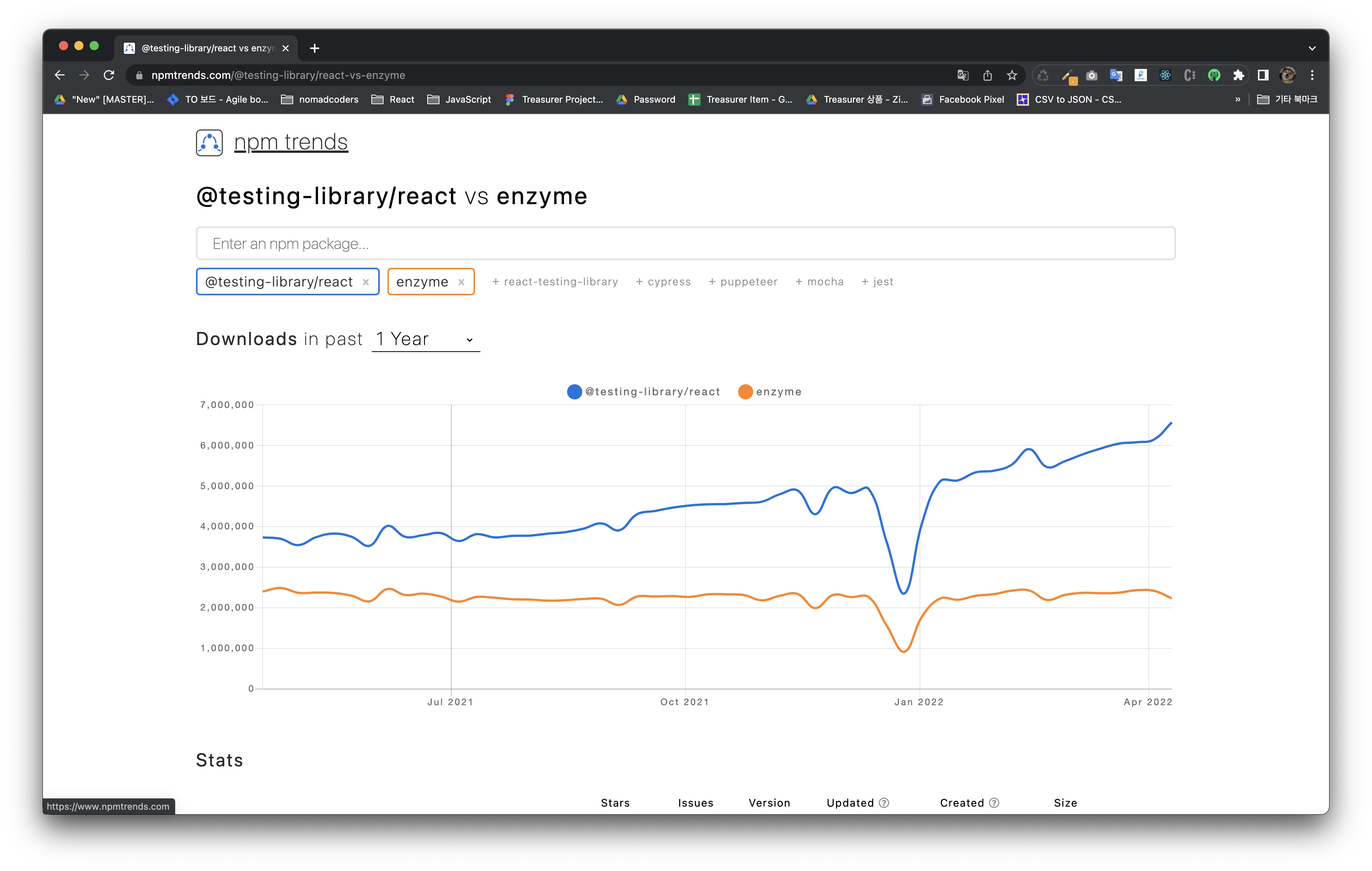Open the ColorZilla eyedropper extension
Screen dimensions: 1372x871
tap(1068, 75)
